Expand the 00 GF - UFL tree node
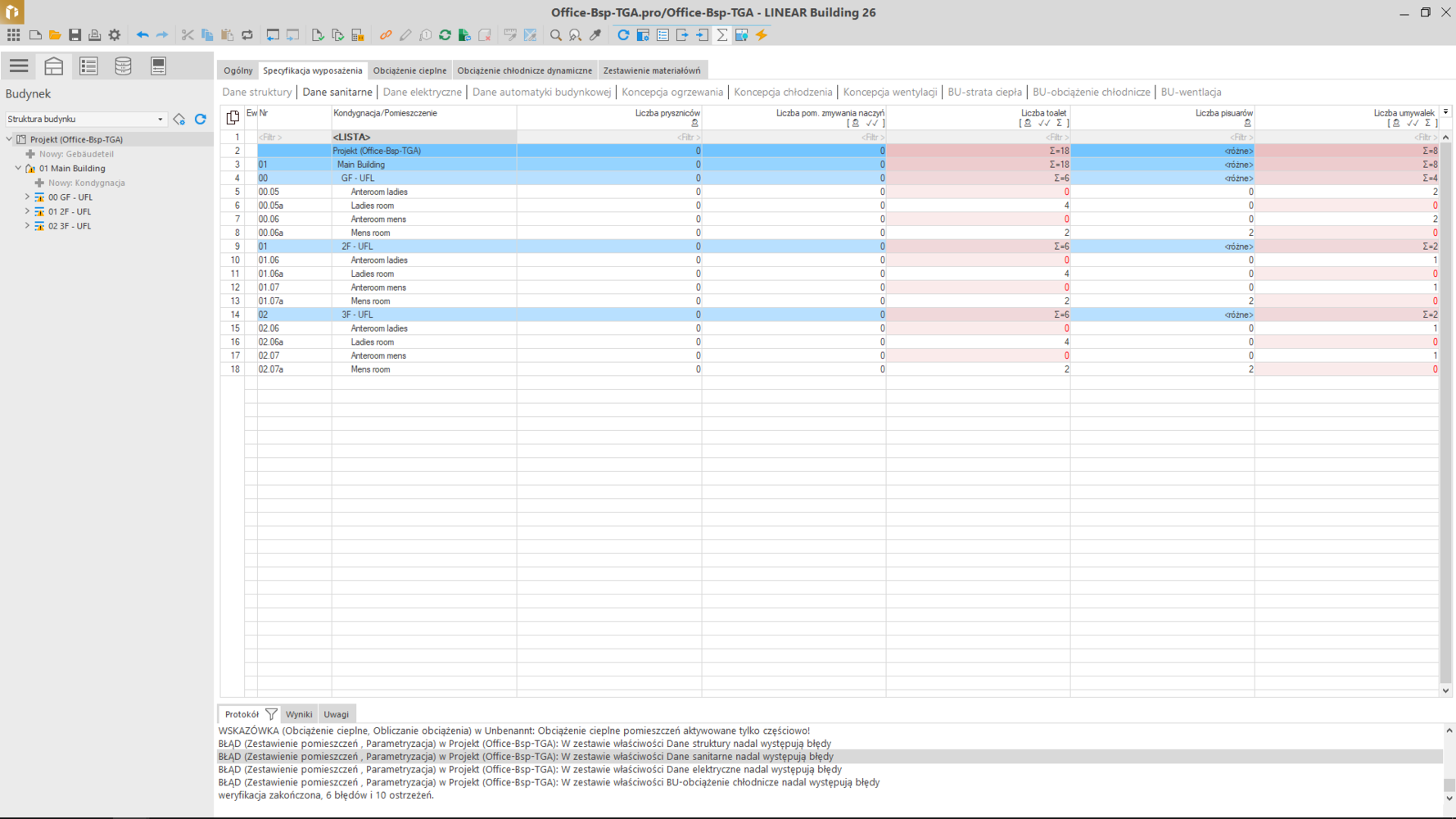 pos(27,197)
